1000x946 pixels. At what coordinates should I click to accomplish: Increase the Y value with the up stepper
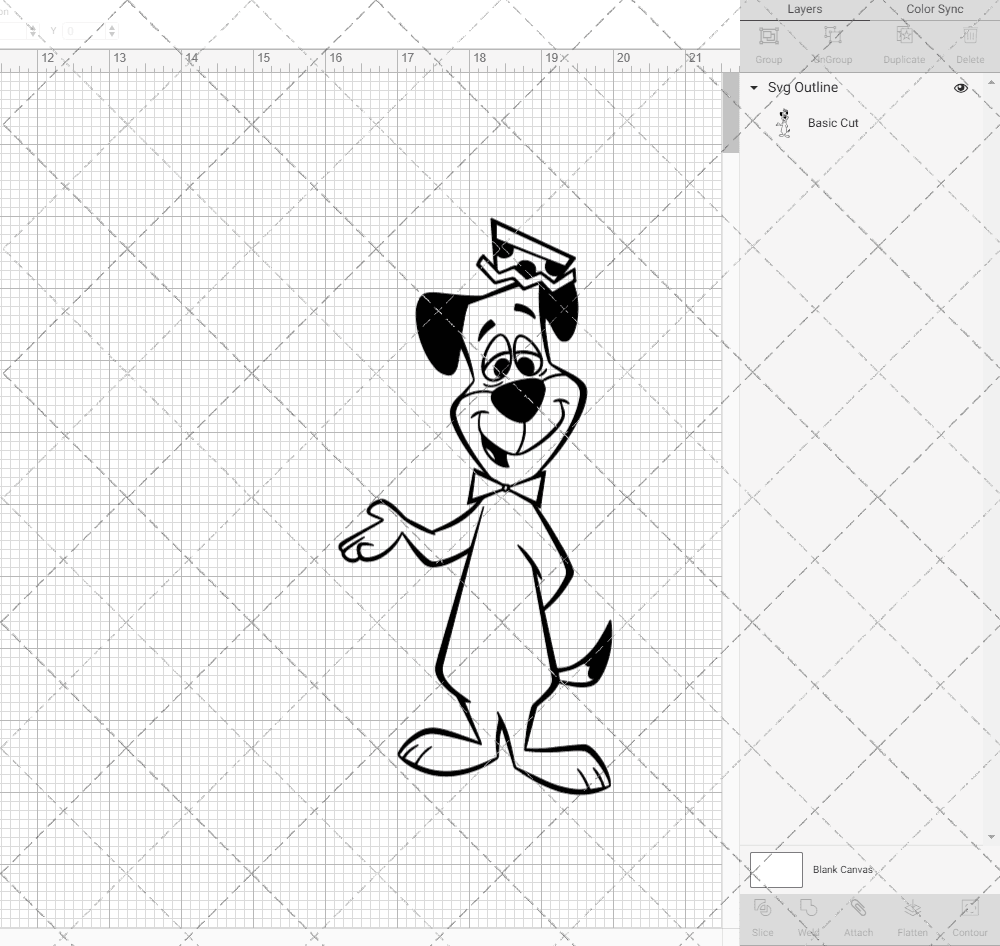coord(113,27)
